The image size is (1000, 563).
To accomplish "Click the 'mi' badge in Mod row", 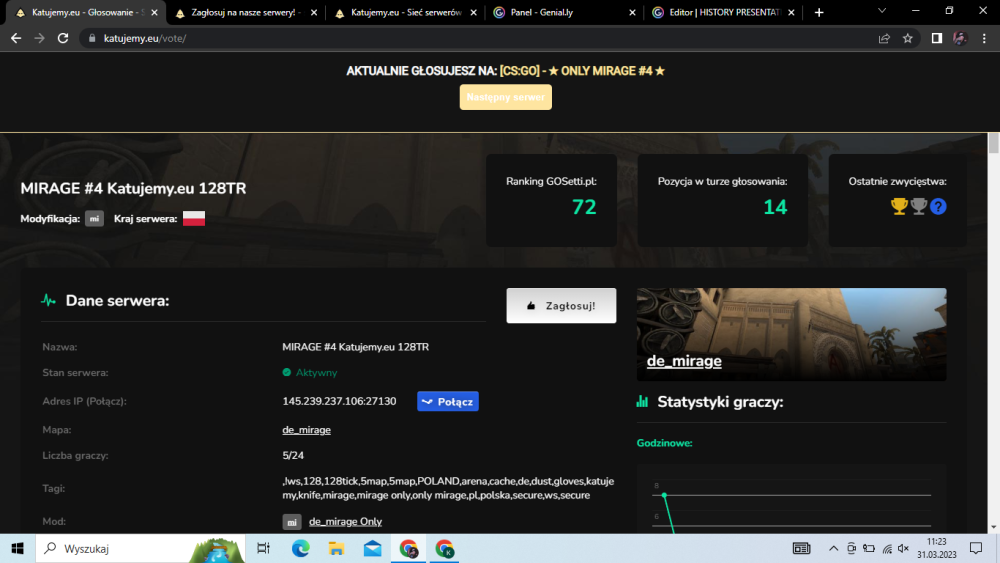I will pyautogui.click(x=291, y=522).
